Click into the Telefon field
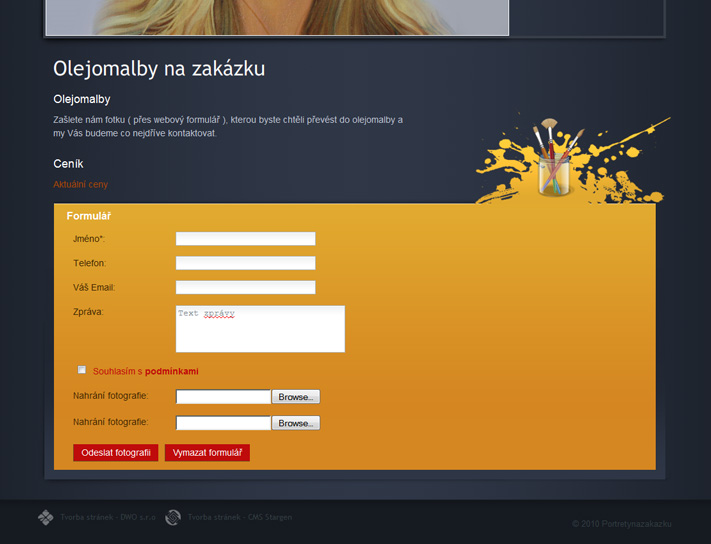The image size is (711, 544). coord(245,263)
